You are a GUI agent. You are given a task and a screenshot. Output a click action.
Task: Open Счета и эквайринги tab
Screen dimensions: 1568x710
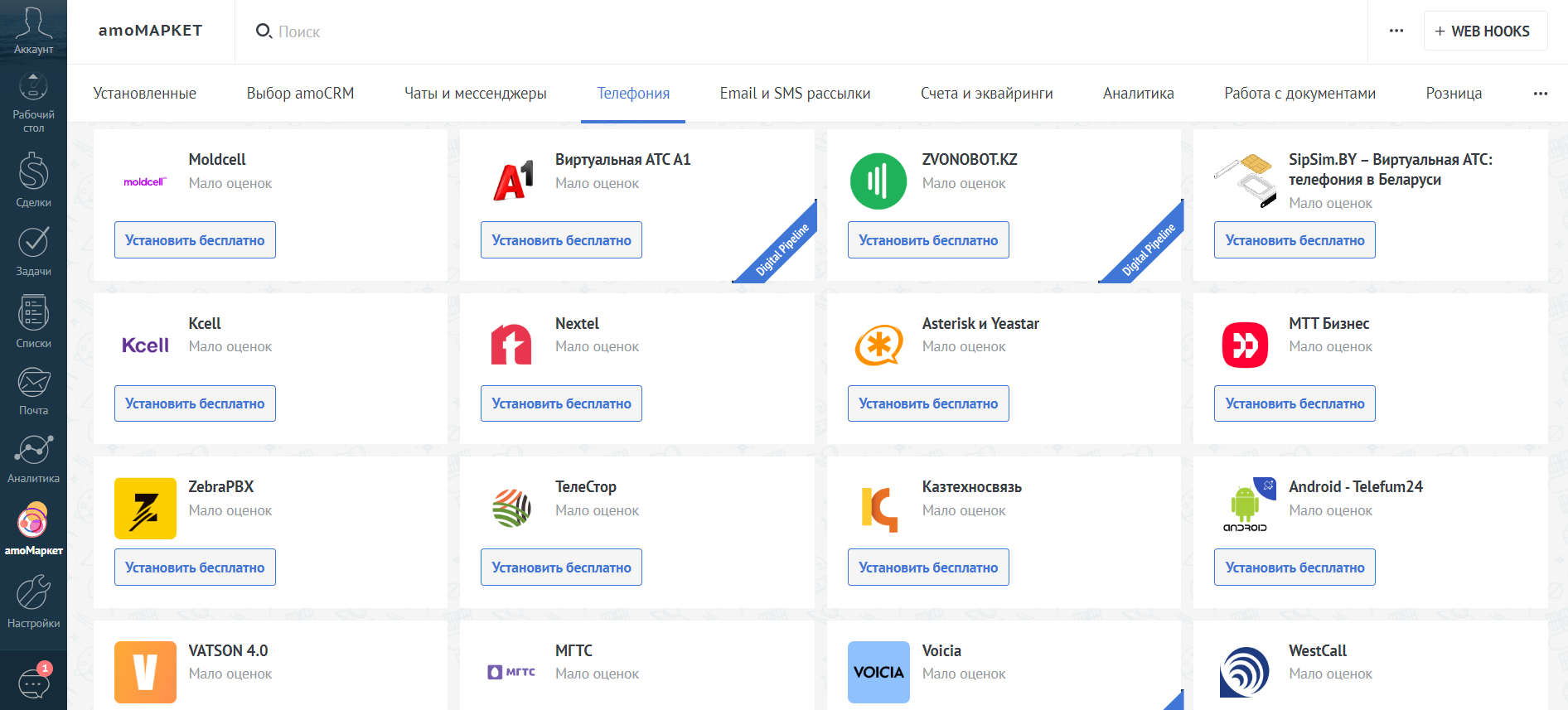pos(986,94)
